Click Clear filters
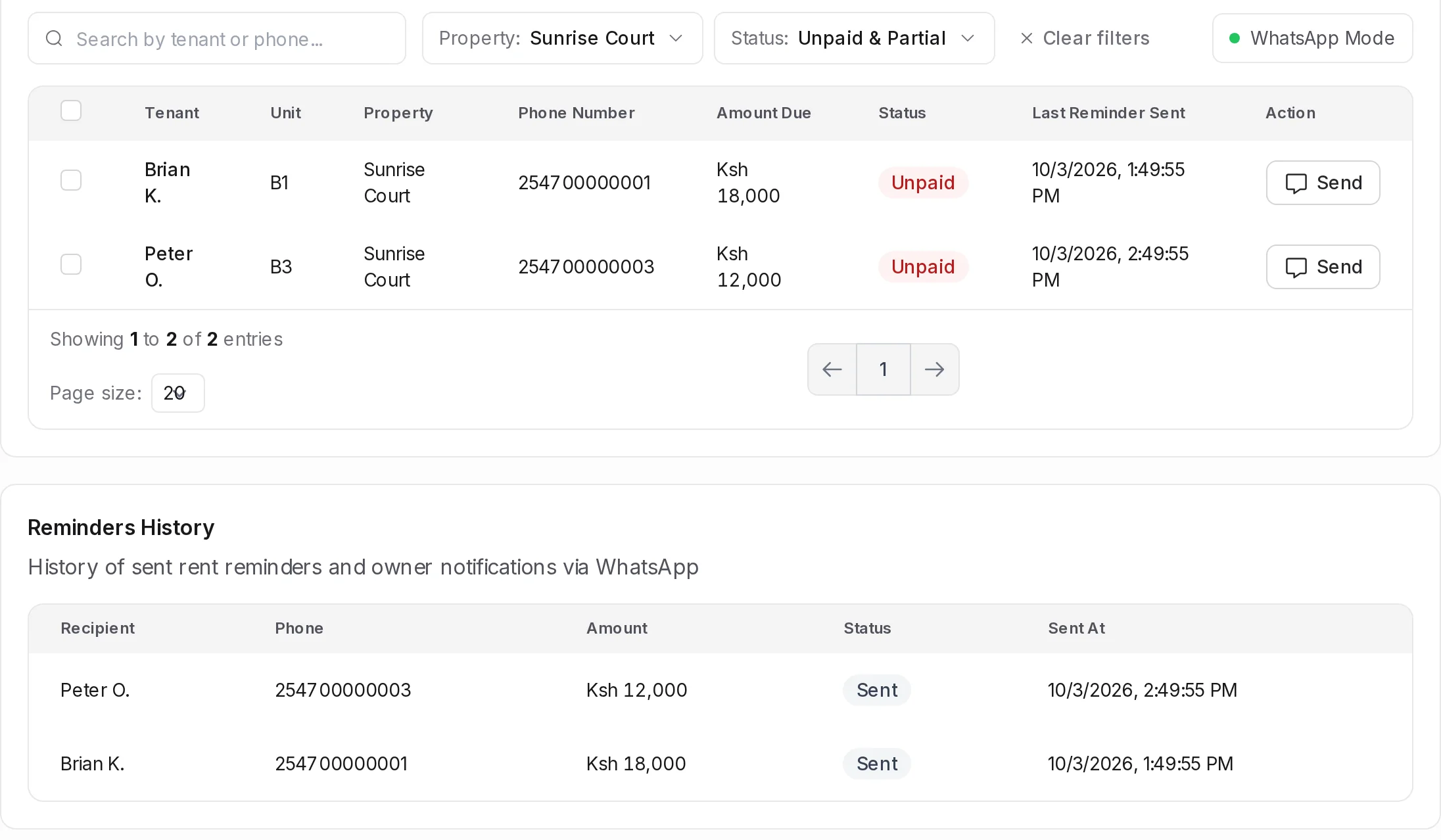 click(x=1085, y=38)
